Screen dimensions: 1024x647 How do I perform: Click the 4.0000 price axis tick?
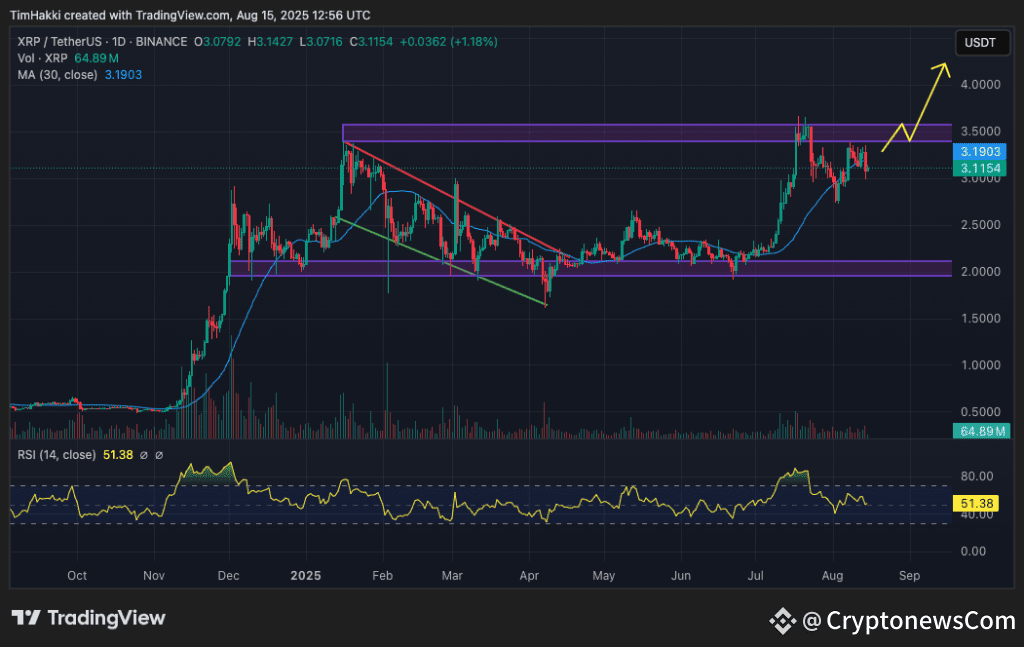(x=980, y=84)
